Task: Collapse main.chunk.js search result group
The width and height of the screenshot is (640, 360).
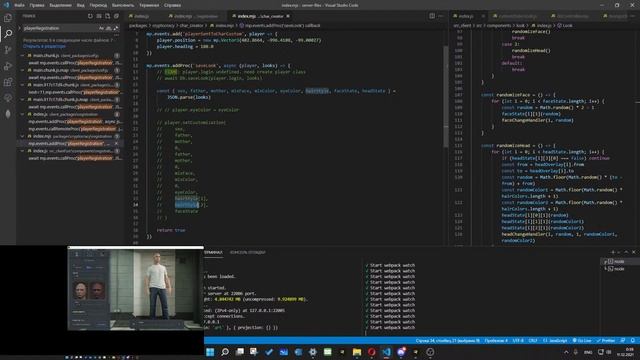Action: tap(23, 56)
